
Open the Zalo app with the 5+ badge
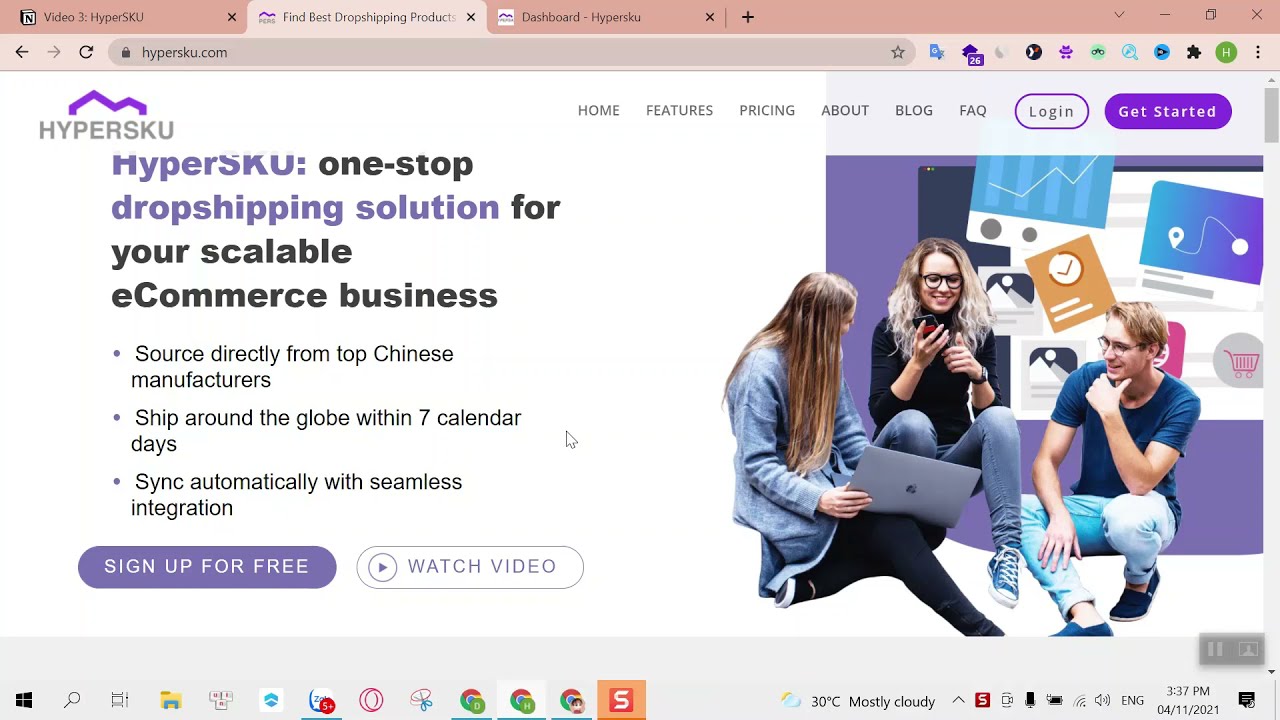pyautogui.click(x=321, y=700)
